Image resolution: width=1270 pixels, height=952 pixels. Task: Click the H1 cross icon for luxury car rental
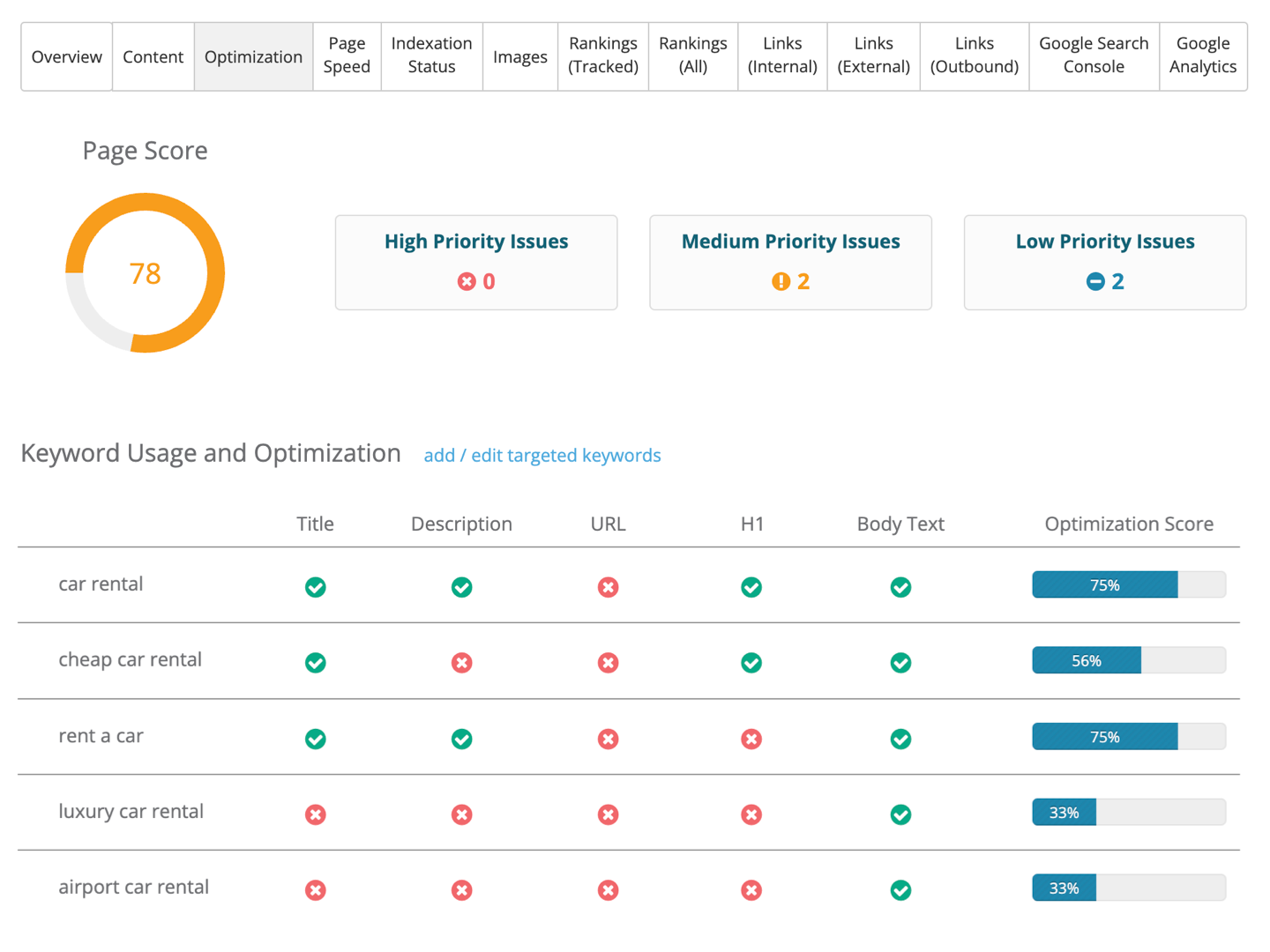coord(751,814)
